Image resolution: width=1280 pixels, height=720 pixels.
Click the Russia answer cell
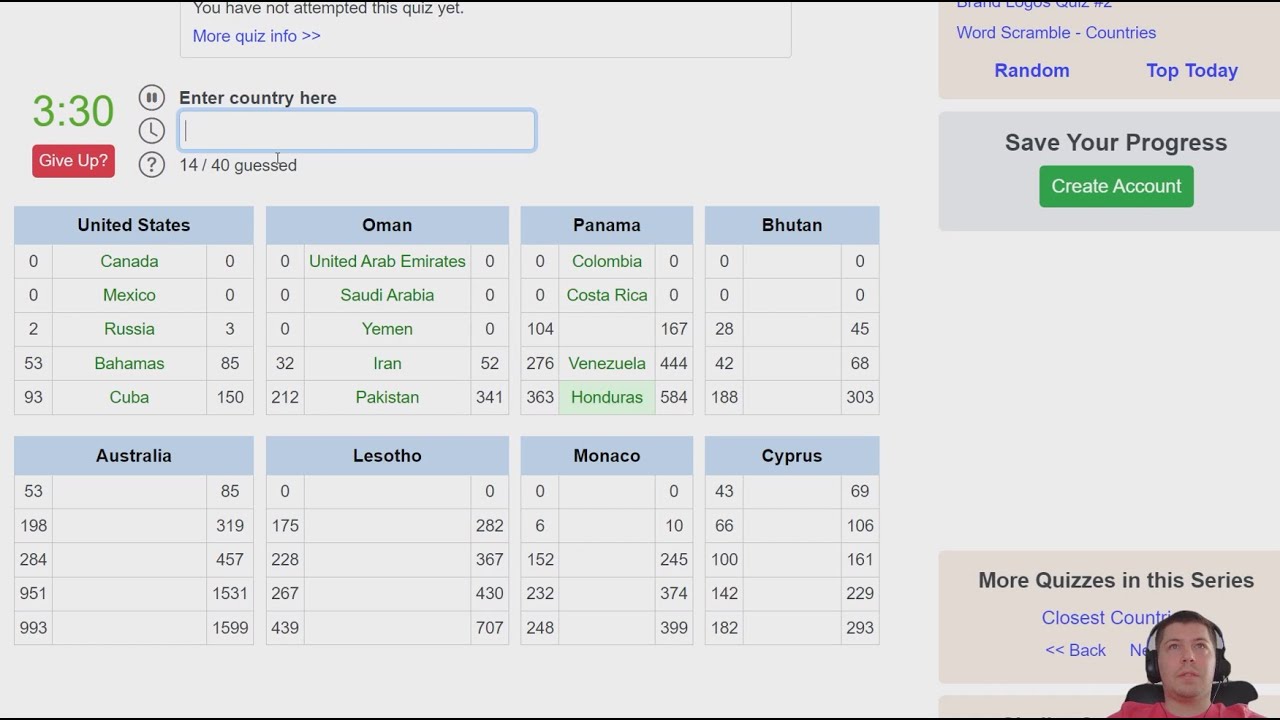(129, 329)
